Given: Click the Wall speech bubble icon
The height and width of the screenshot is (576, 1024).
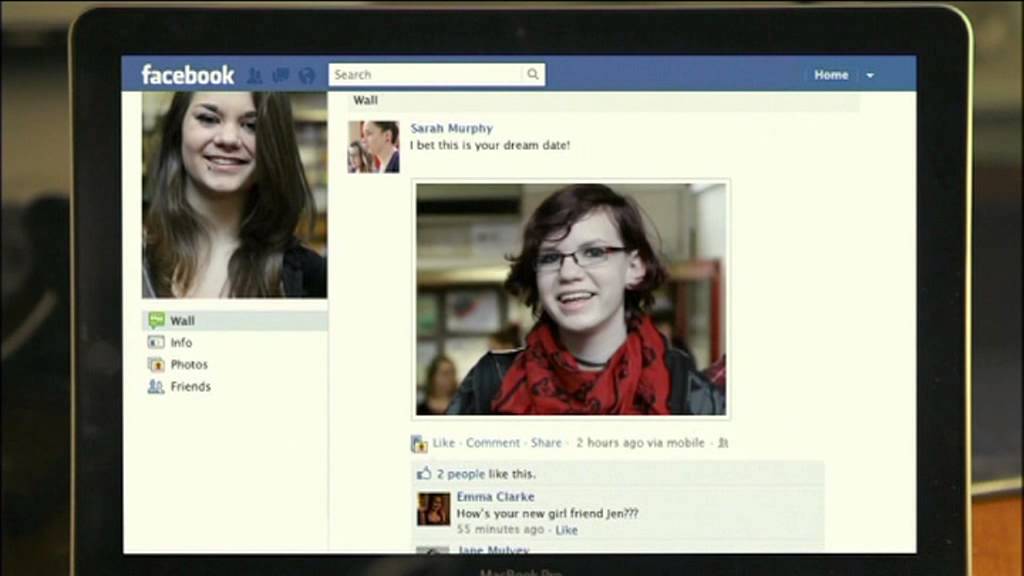Looking at the screenshot, I should tap(156, 320).
